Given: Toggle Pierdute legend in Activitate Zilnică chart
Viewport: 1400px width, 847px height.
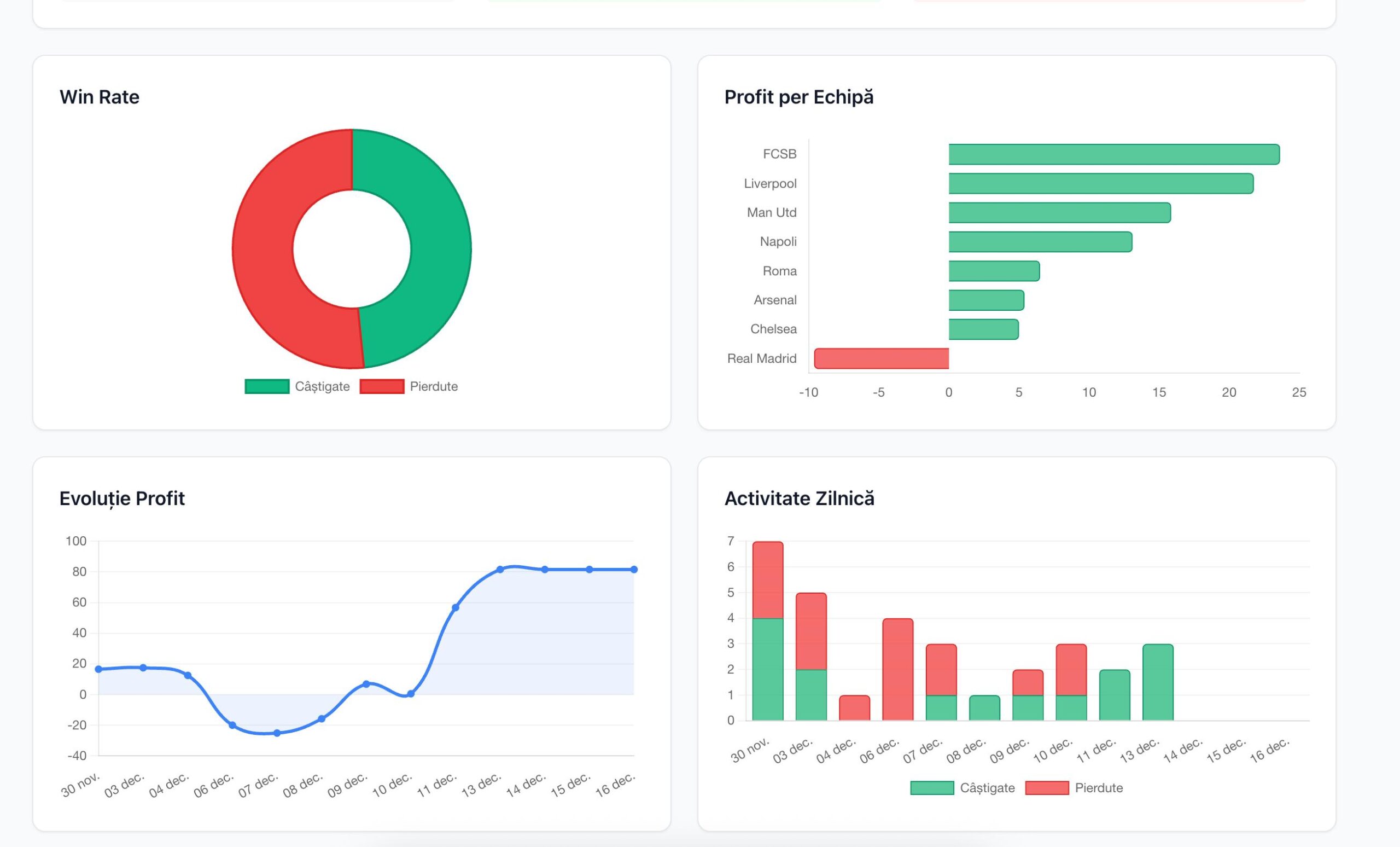Looking at the screenshot, I should [x=1074, y=788].
